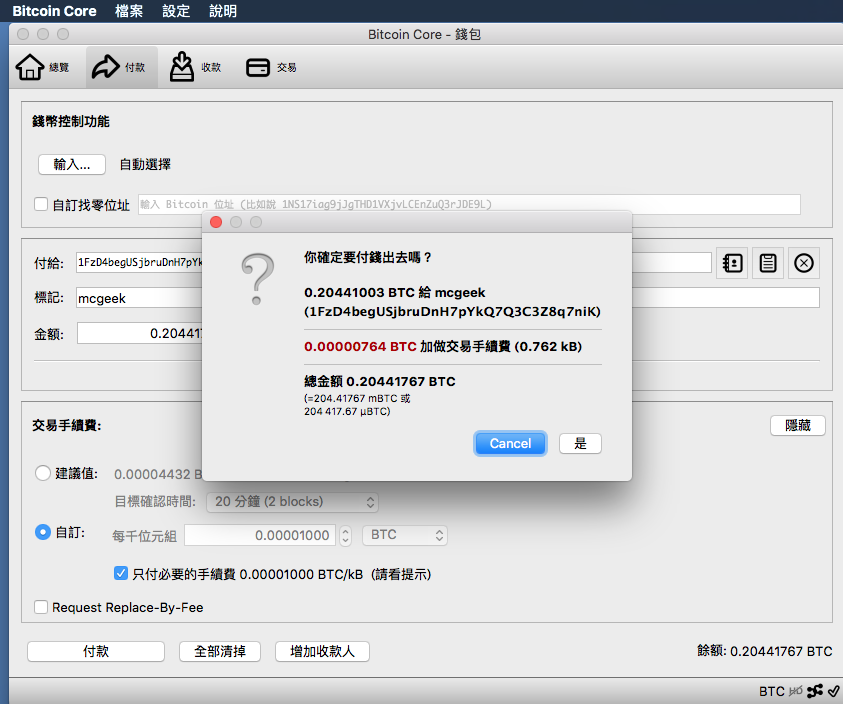Open the Overview (總覽) home tab
Screen dimensions: 843x704
click(x=43, y=67)
